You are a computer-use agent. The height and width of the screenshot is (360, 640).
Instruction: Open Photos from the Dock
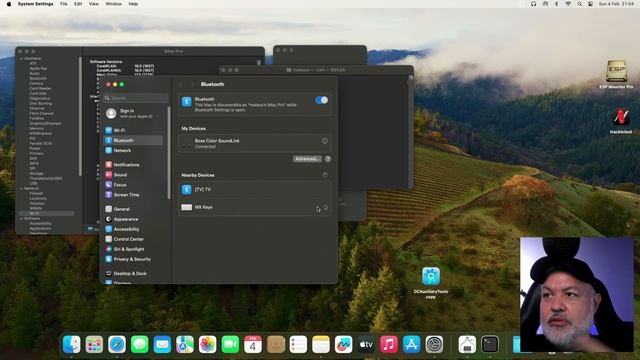(x=207, y=344)
